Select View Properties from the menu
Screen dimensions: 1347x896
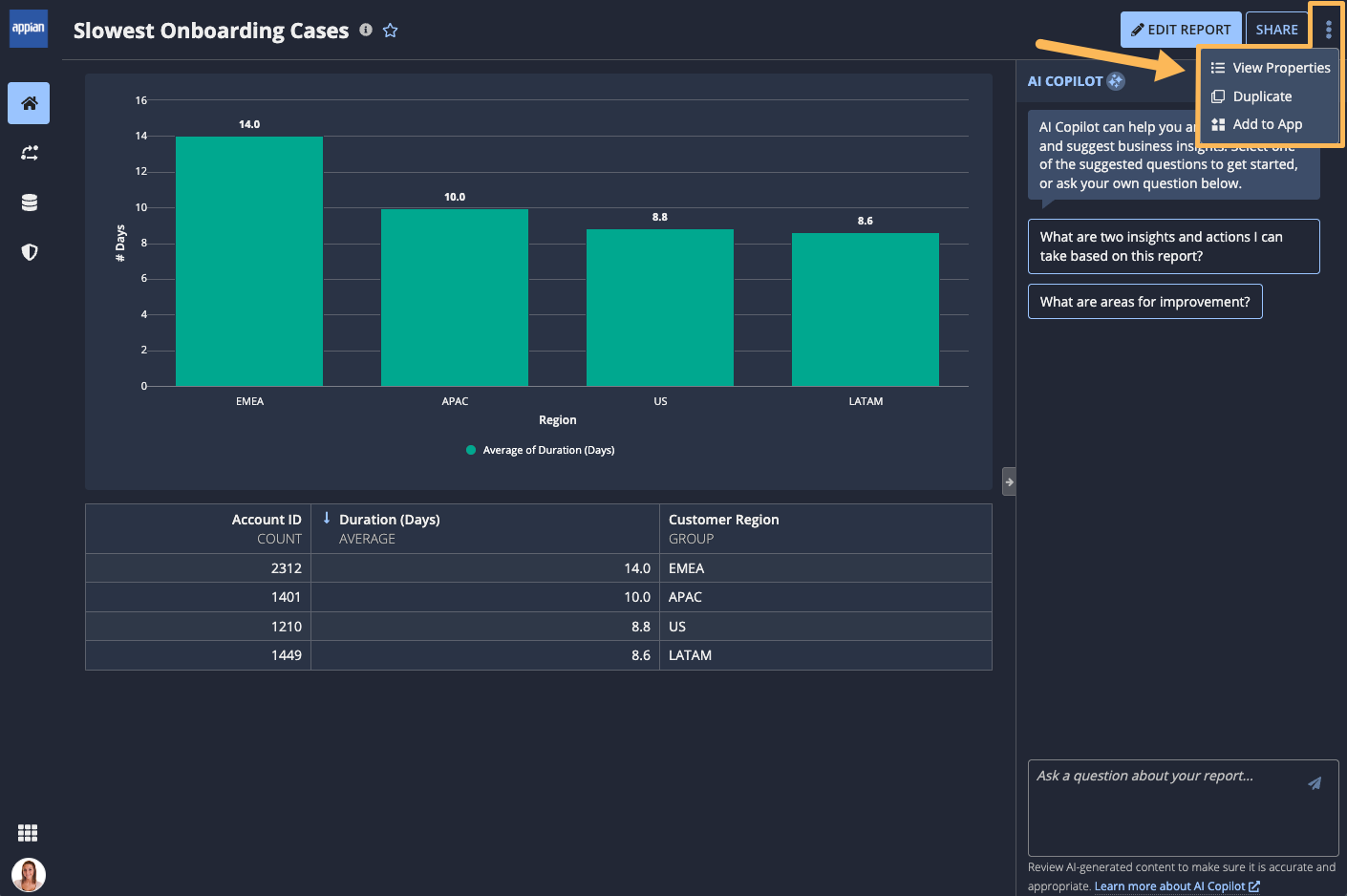pyautogui.click(x=1271, y=68)
